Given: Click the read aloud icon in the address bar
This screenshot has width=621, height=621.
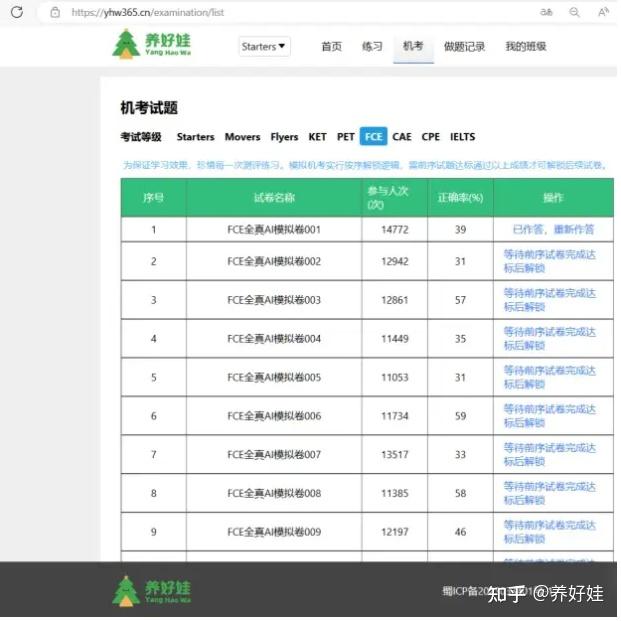Looking at the screenshot, I should coord(603,12).
